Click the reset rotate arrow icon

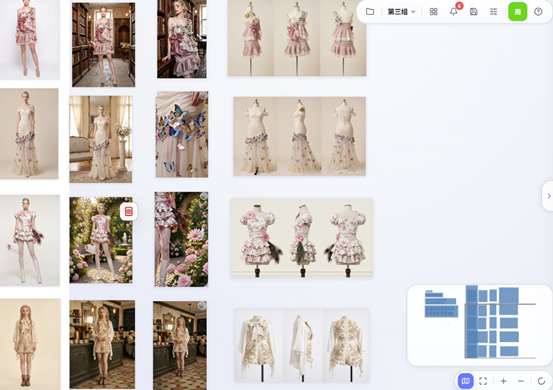pyautogui.click(x=541, y=381)
